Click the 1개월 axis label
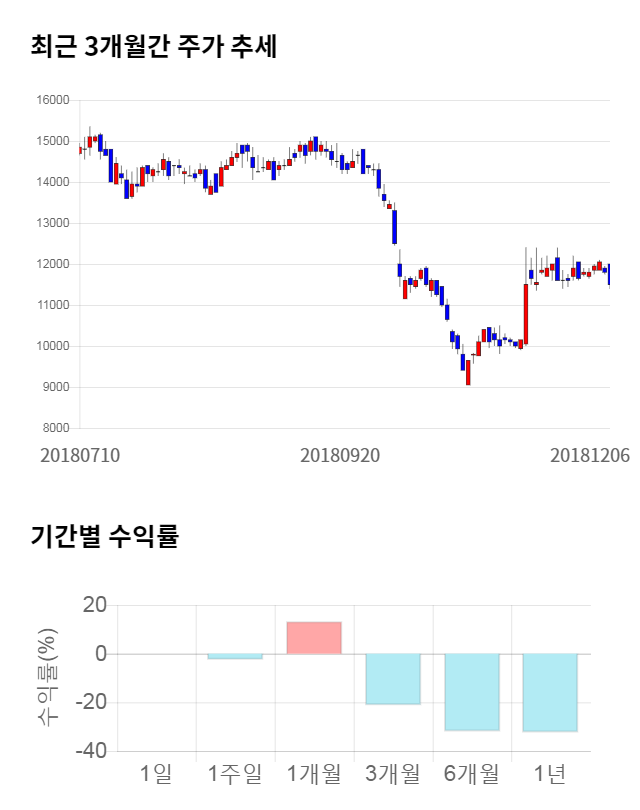This screenshot has width=640, height=810. pyautogui.click(x=314, y=773)
